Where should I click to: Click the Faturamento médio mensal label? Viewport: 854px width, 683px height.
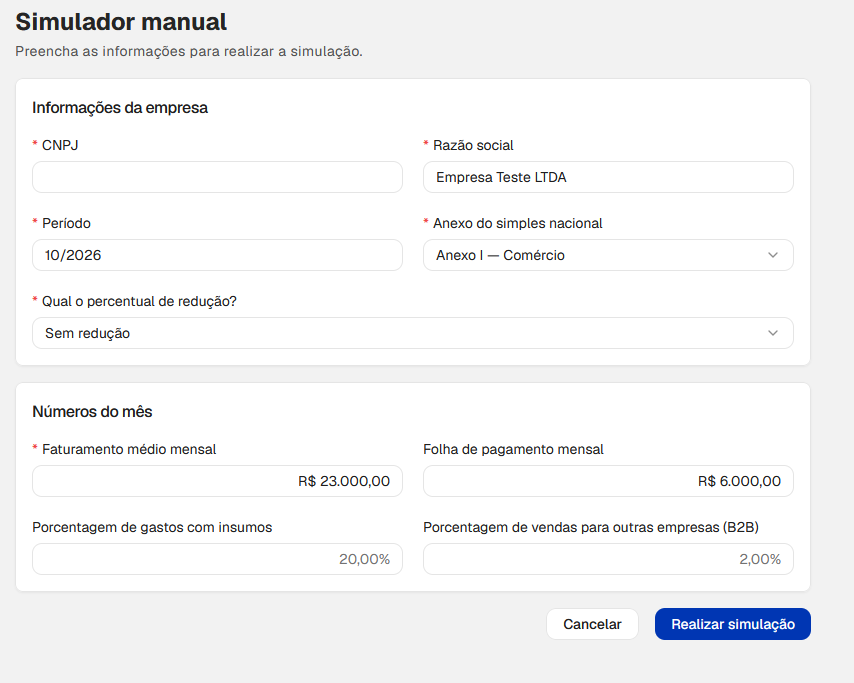coord(129,449)
